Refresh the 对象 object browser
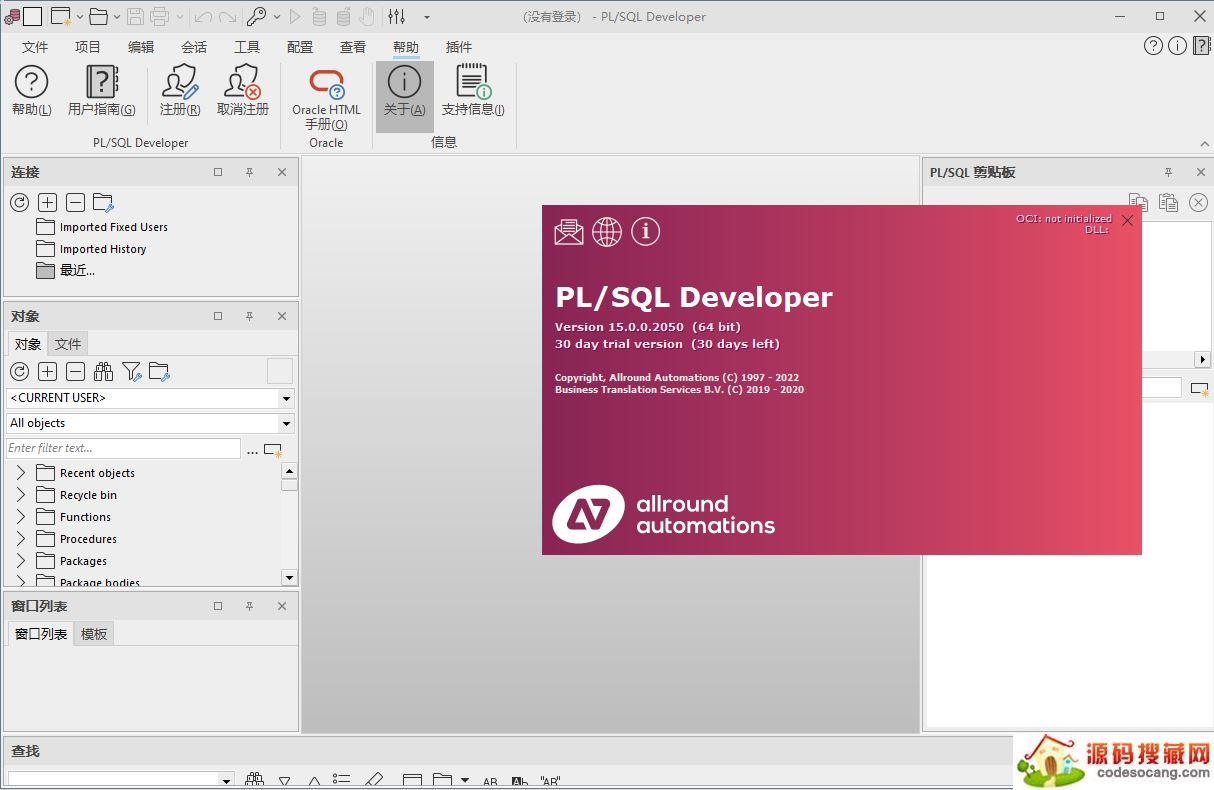The width and height of the screenshot is (1214, 790). (x=19, y=372)
